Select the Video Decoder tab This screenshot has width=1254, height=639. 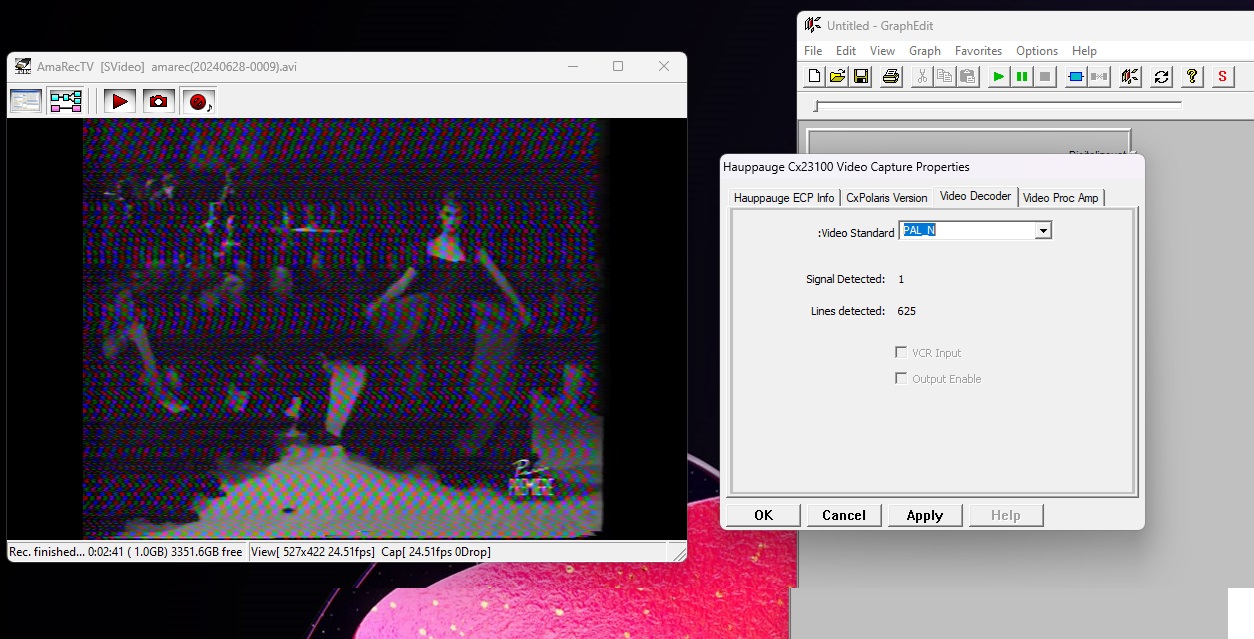(976, 196)
